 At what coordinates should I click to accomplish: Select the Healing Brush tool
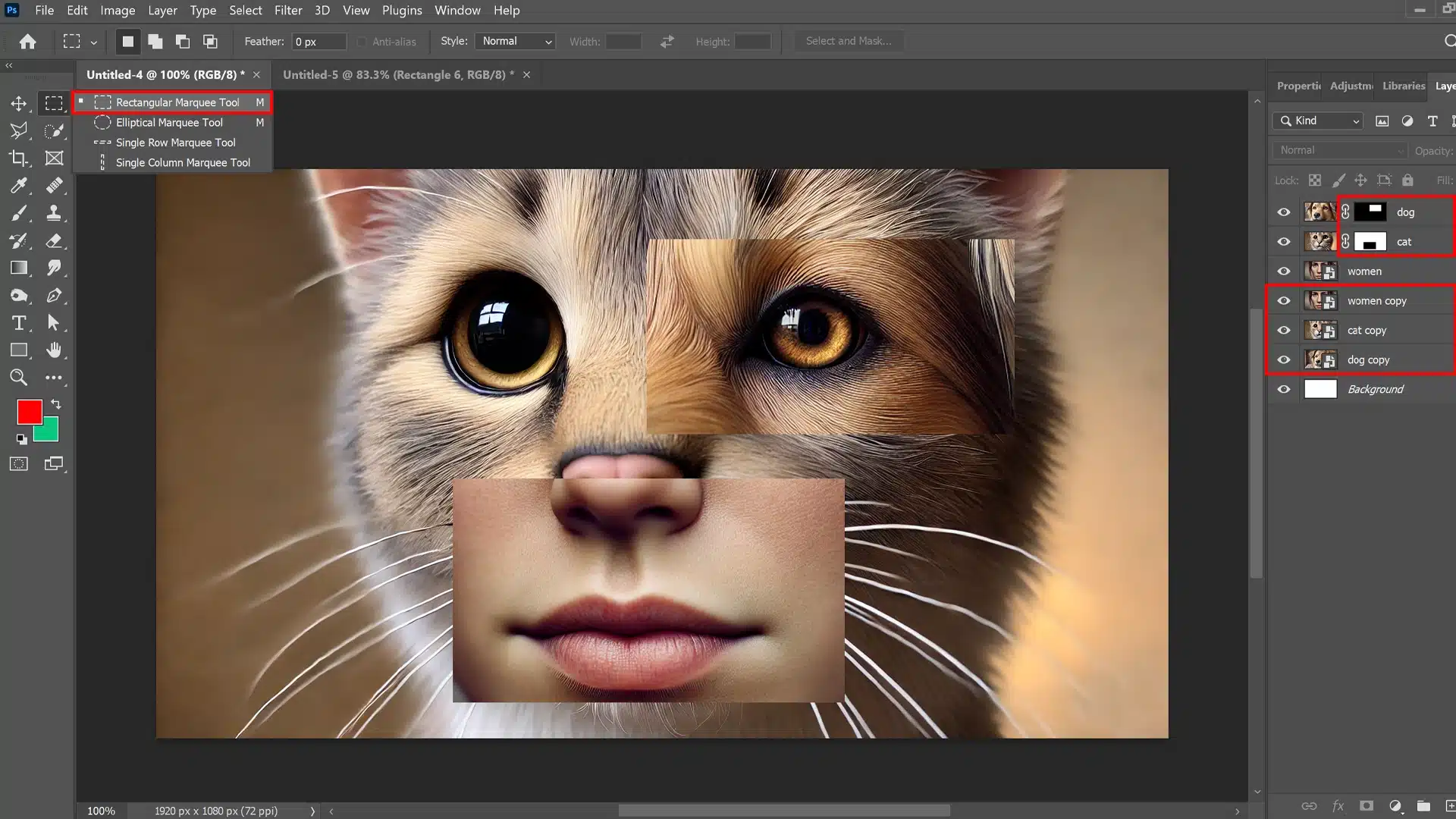point(54,185)
